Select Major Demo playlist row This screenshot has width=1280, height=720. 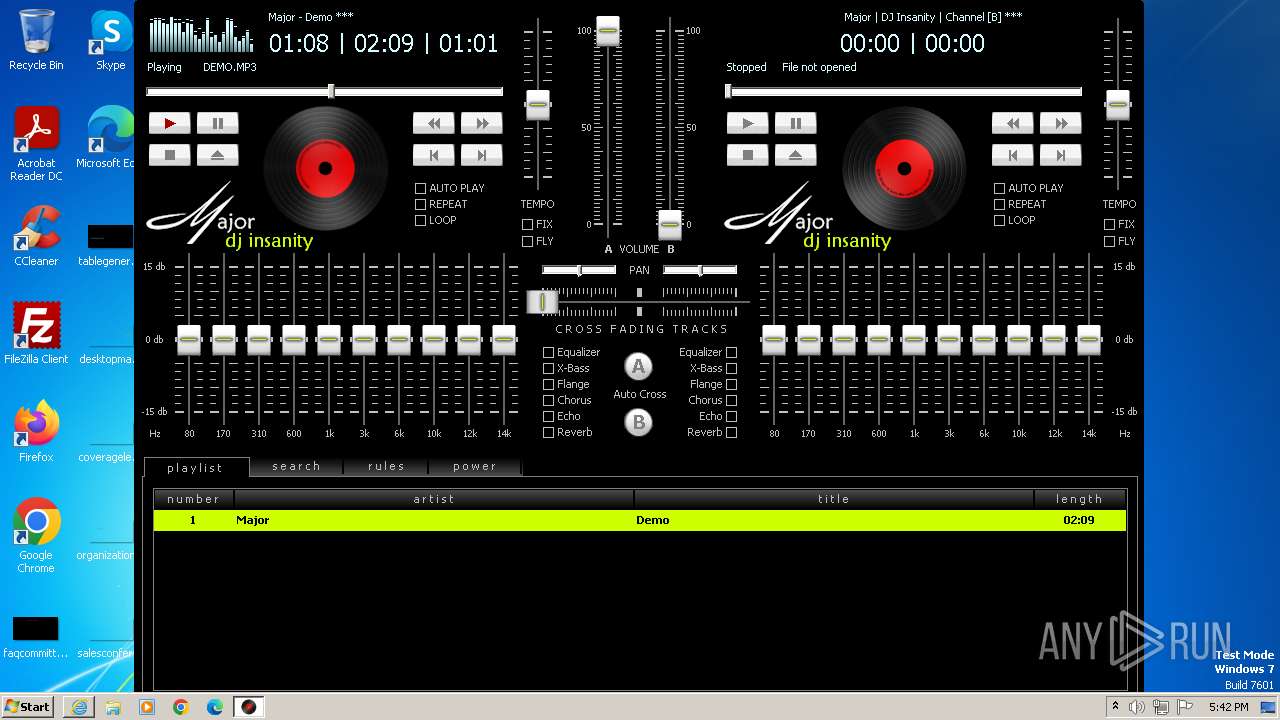[640, 520]
